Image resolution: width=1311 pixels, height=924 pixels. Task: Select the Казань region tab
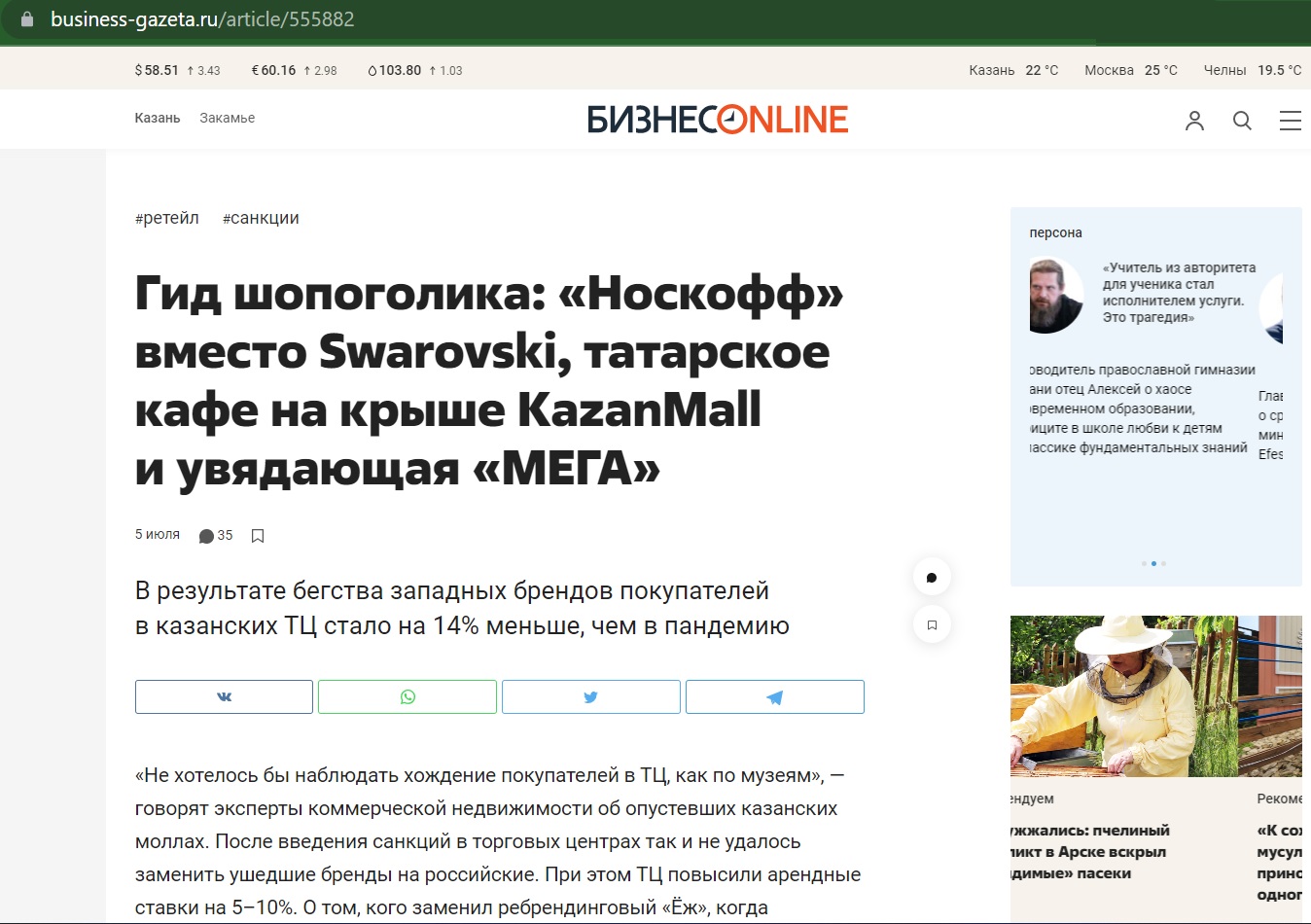click(x=158, y=118)
